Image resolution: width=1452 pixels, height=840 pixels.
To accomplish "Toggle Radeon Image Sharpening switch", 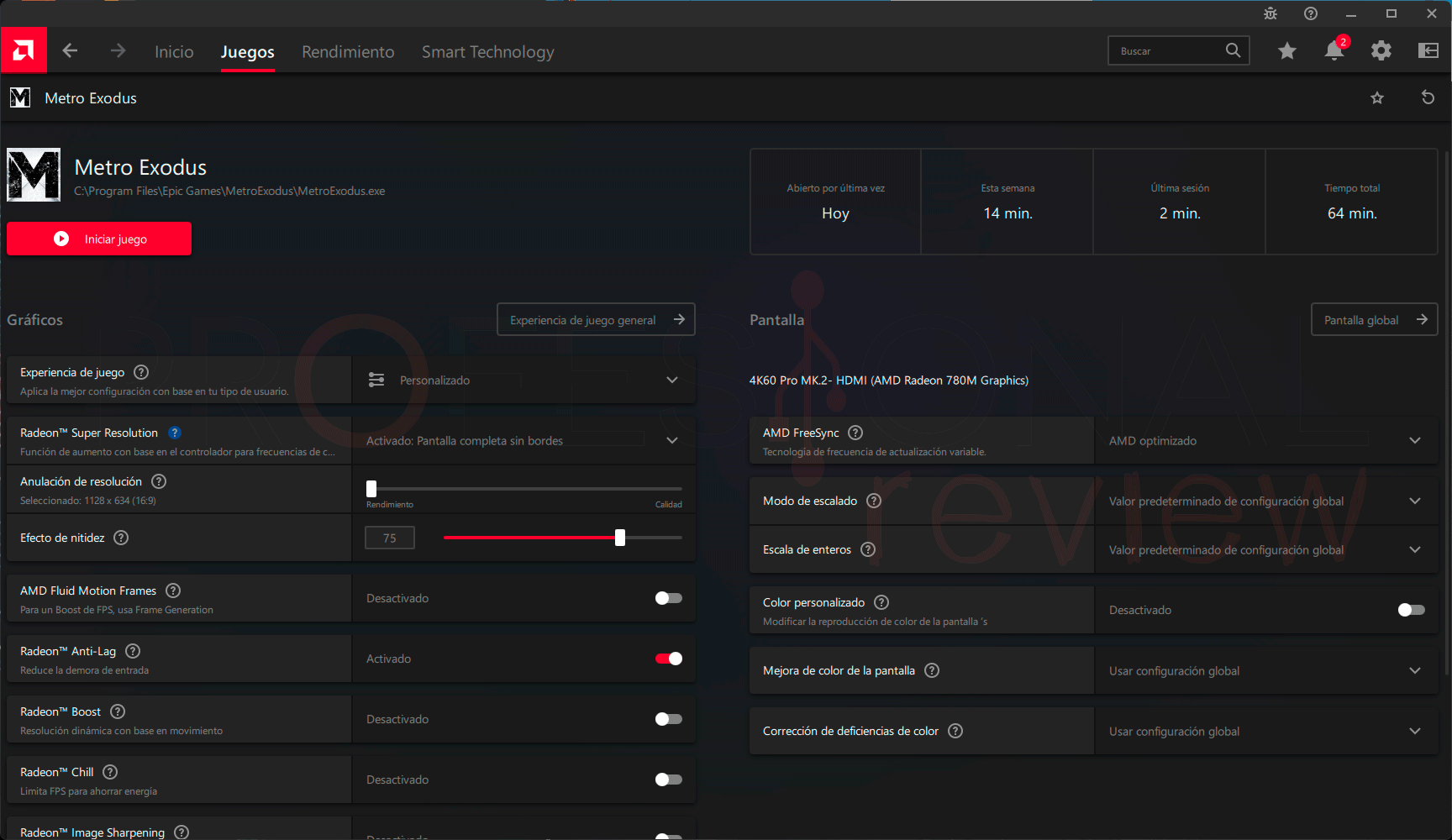I will tap(669, 837).
